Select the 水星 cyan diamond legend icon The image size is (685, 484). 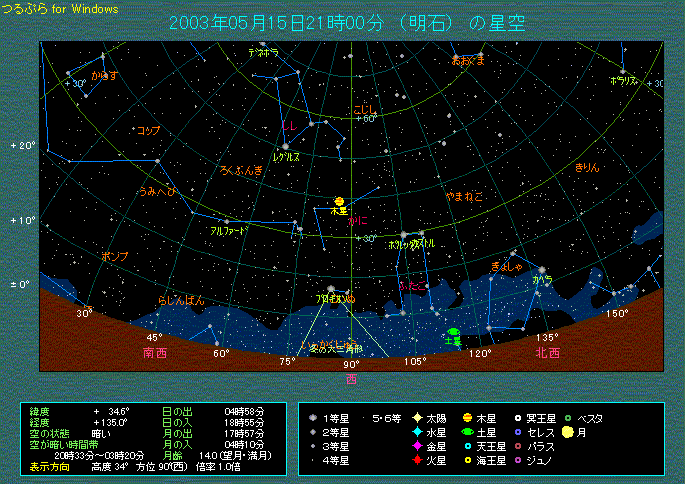[x=418, y=432]
